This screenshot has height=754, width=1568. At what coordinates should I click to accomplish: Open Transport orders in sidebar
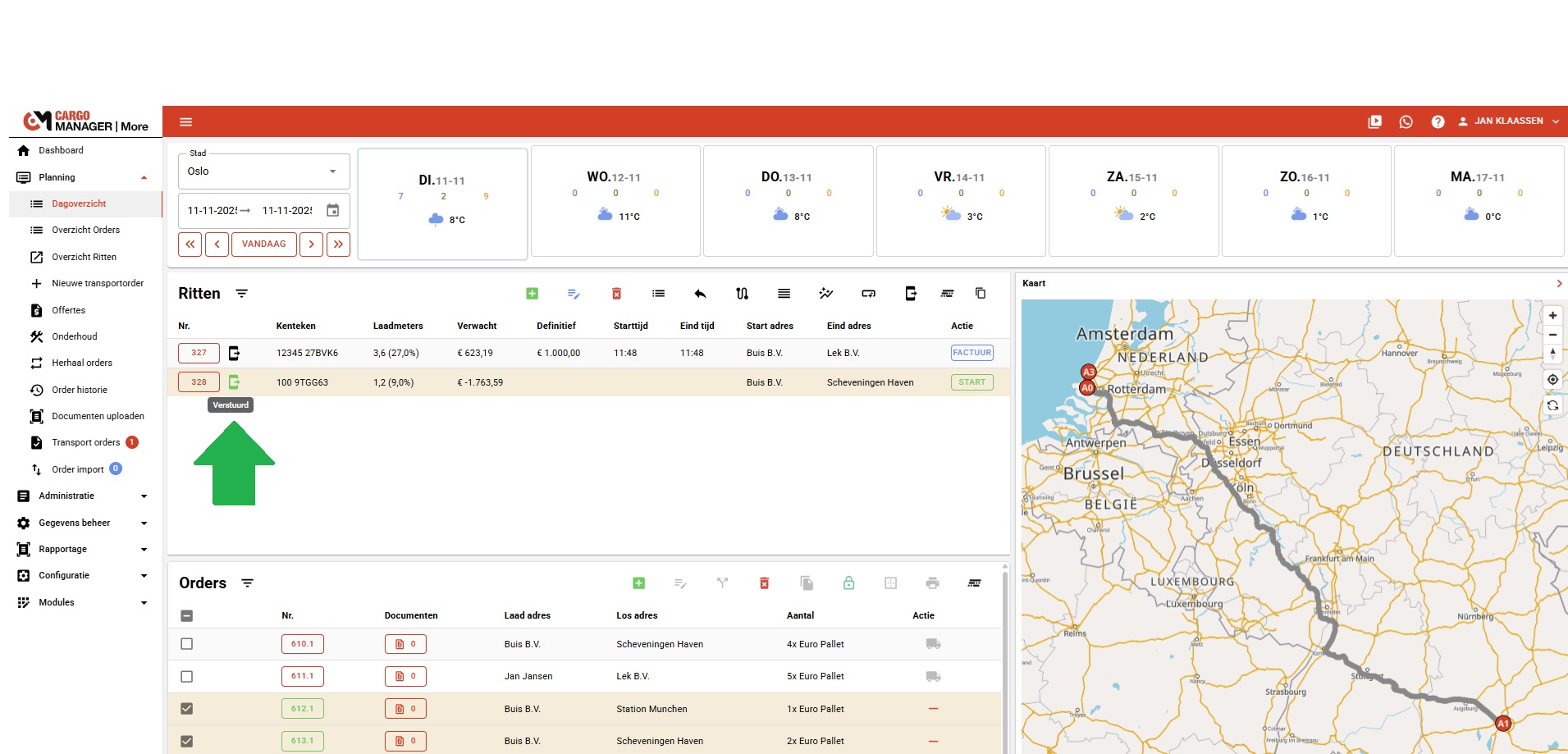pos(85,443)
